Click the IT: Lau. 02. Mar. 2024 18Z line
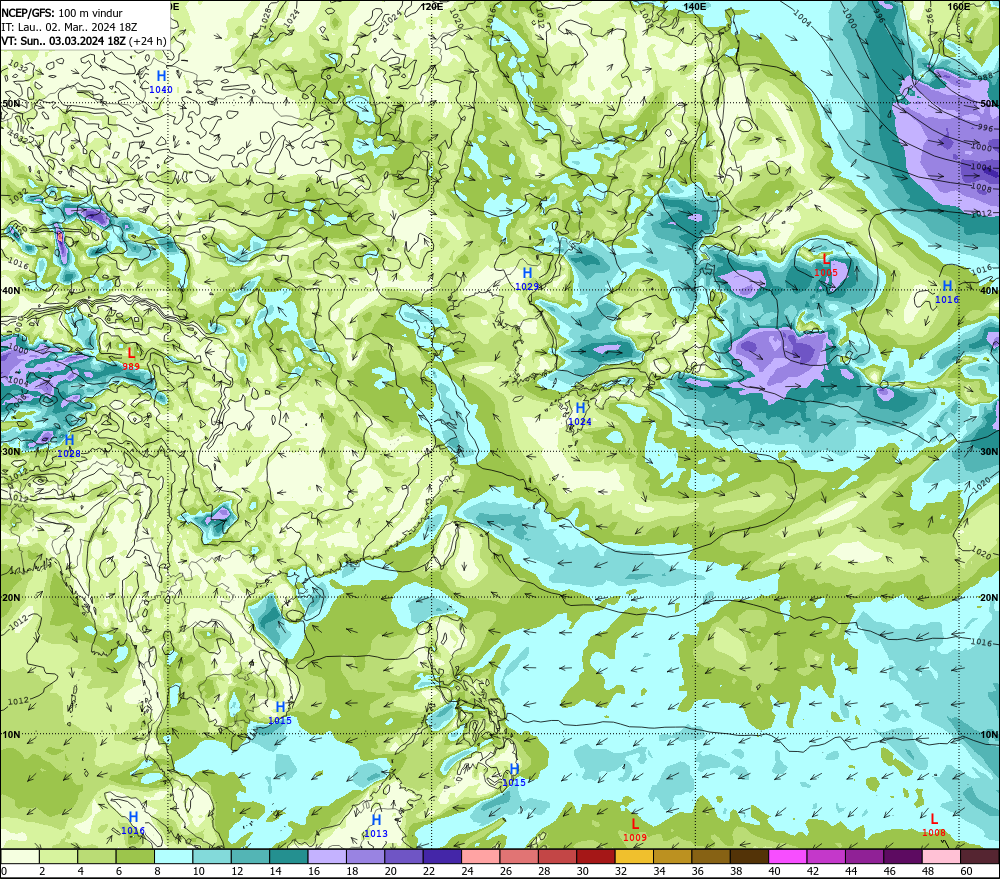 [x=69, y=27]
